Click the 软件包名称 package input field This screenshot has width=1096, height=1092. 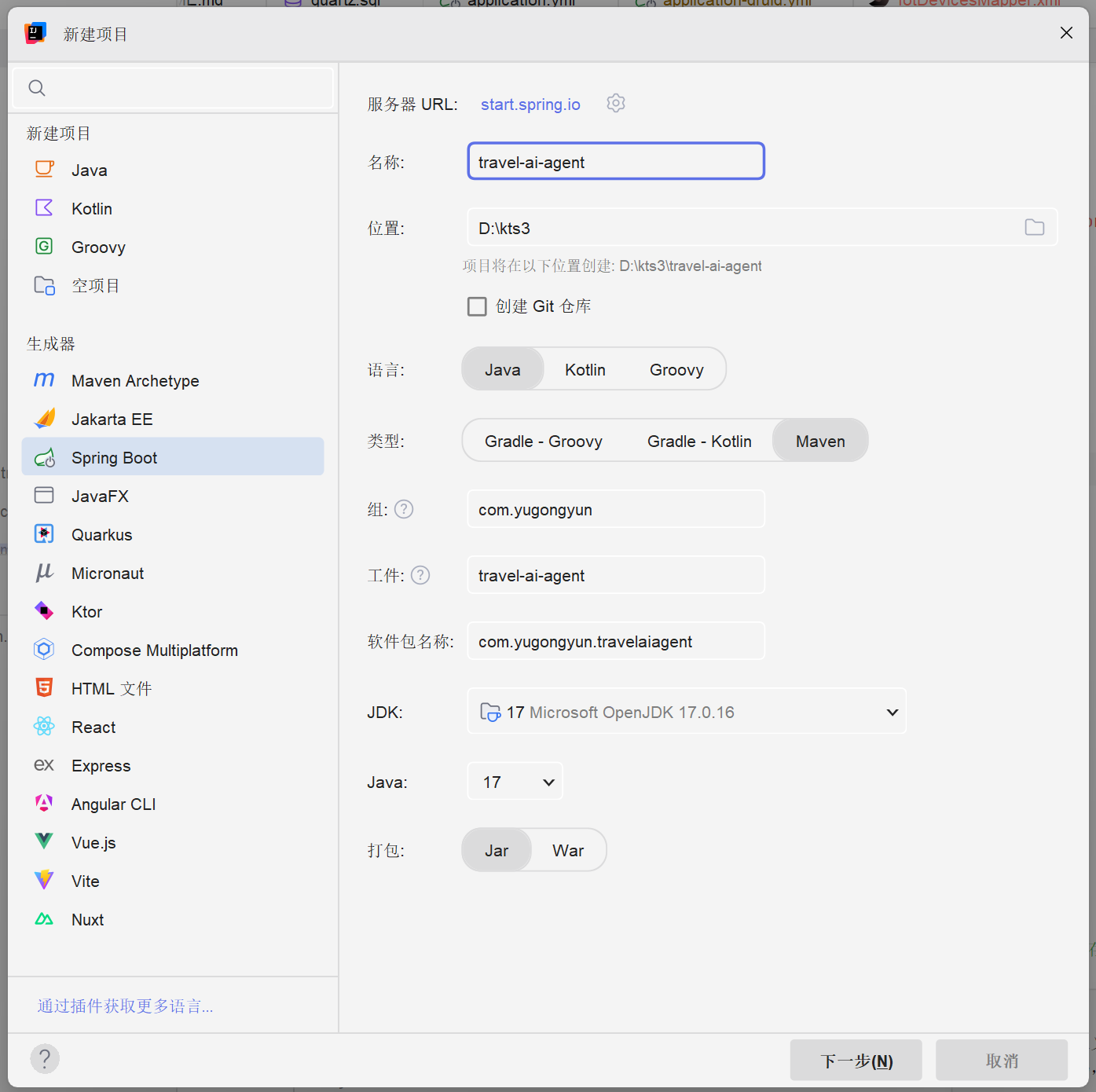616,641
